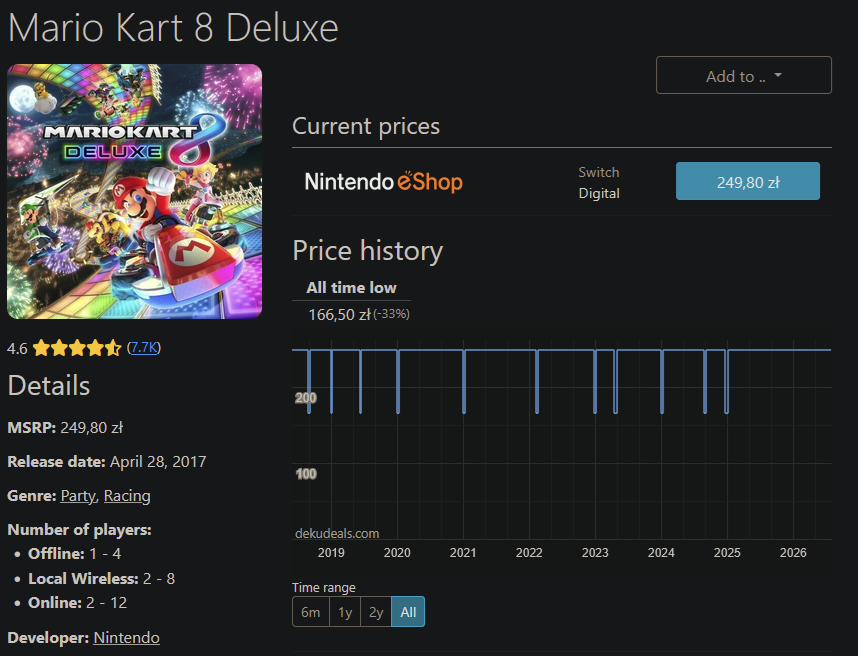Click the 2019 label on chart axis
This screenshot has width=858, height=656.
[x=331, y=553]
